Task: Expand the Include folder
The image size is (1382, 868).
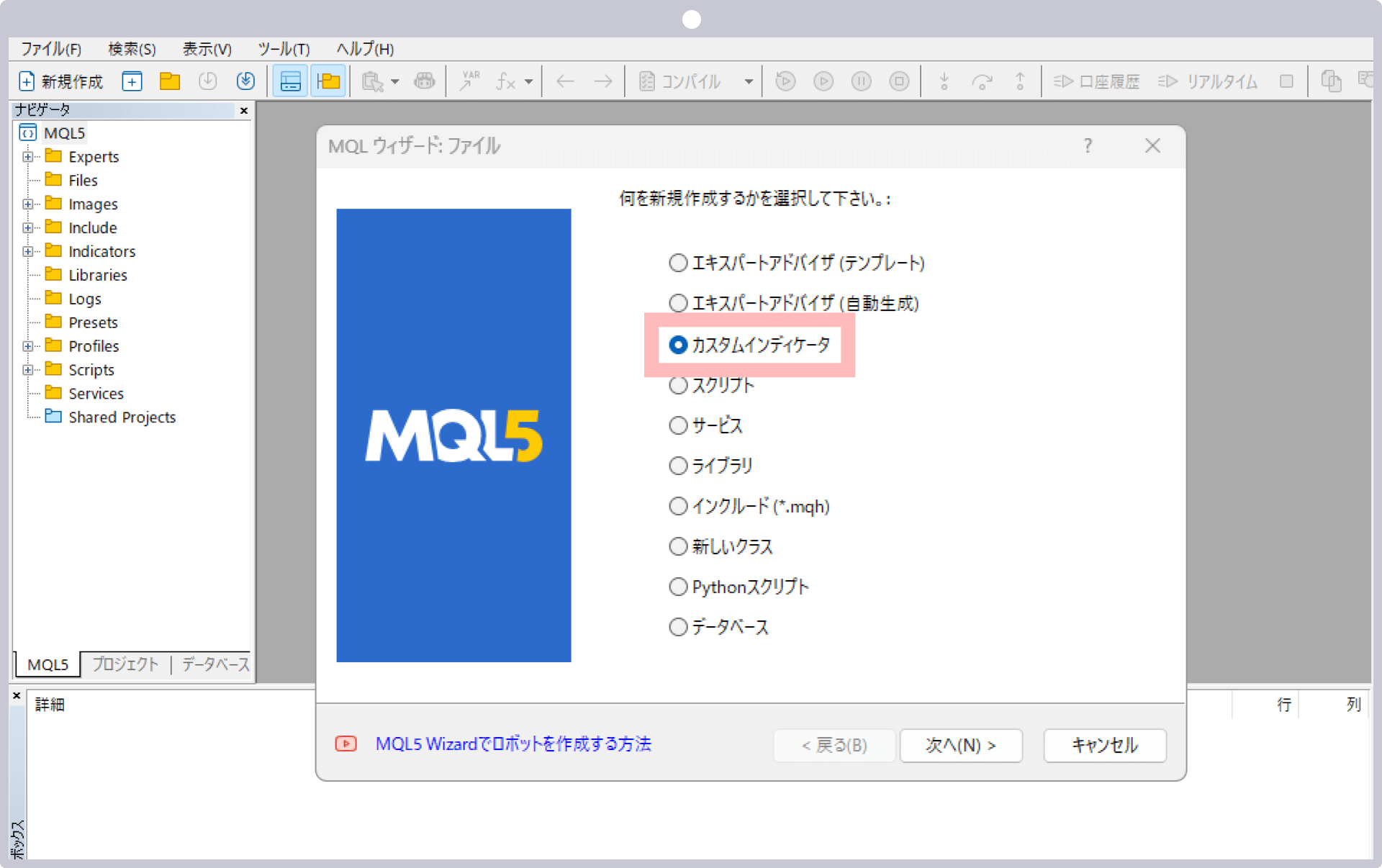Action: pos(27,227)
